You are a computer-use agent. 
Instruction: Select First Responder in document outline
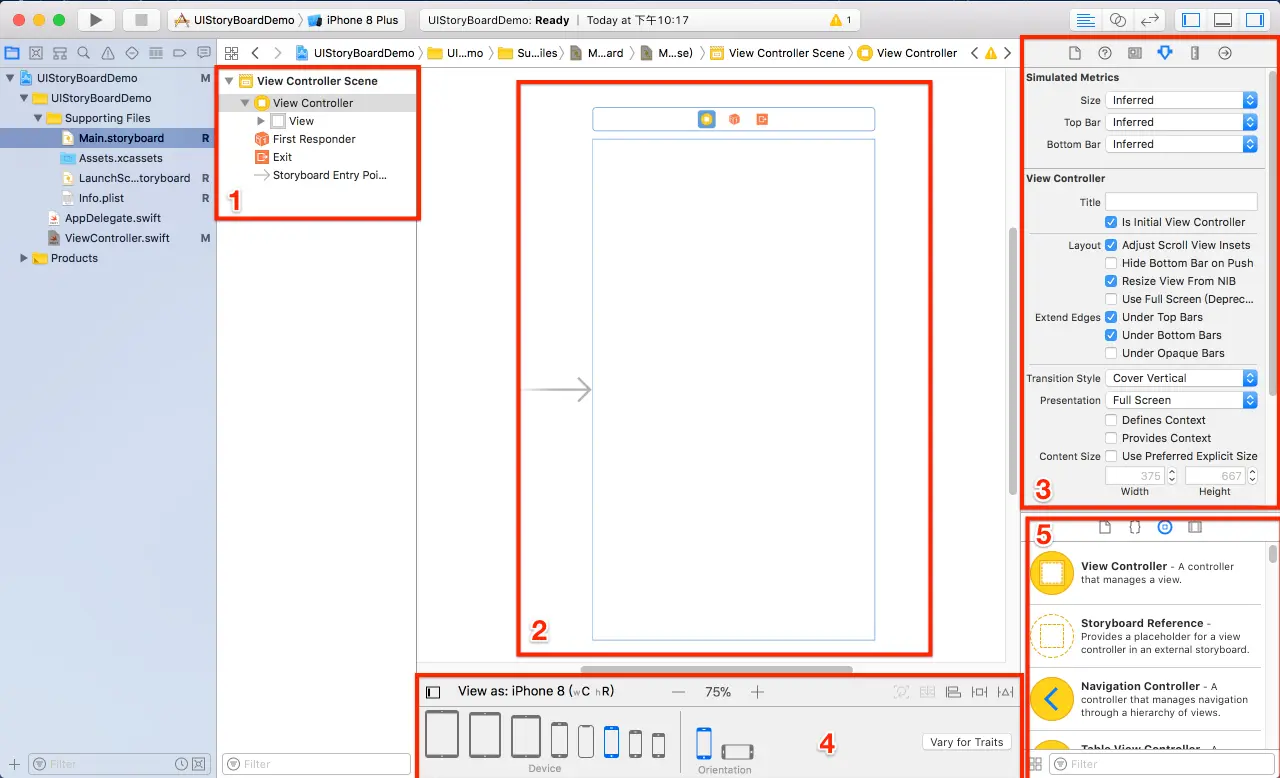pyautogui.click(x=314, y=139)
